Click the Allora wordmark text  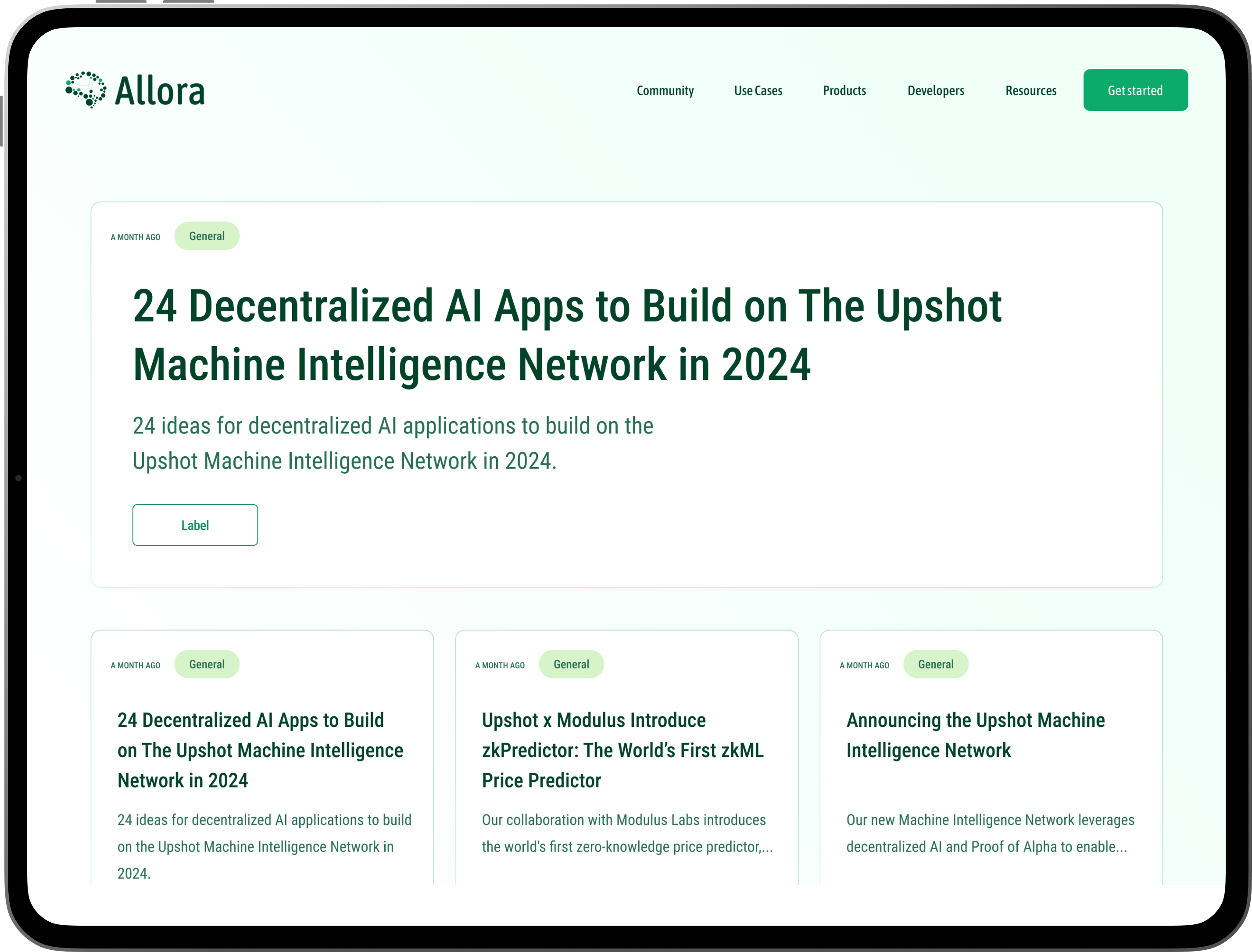(159, 91)
